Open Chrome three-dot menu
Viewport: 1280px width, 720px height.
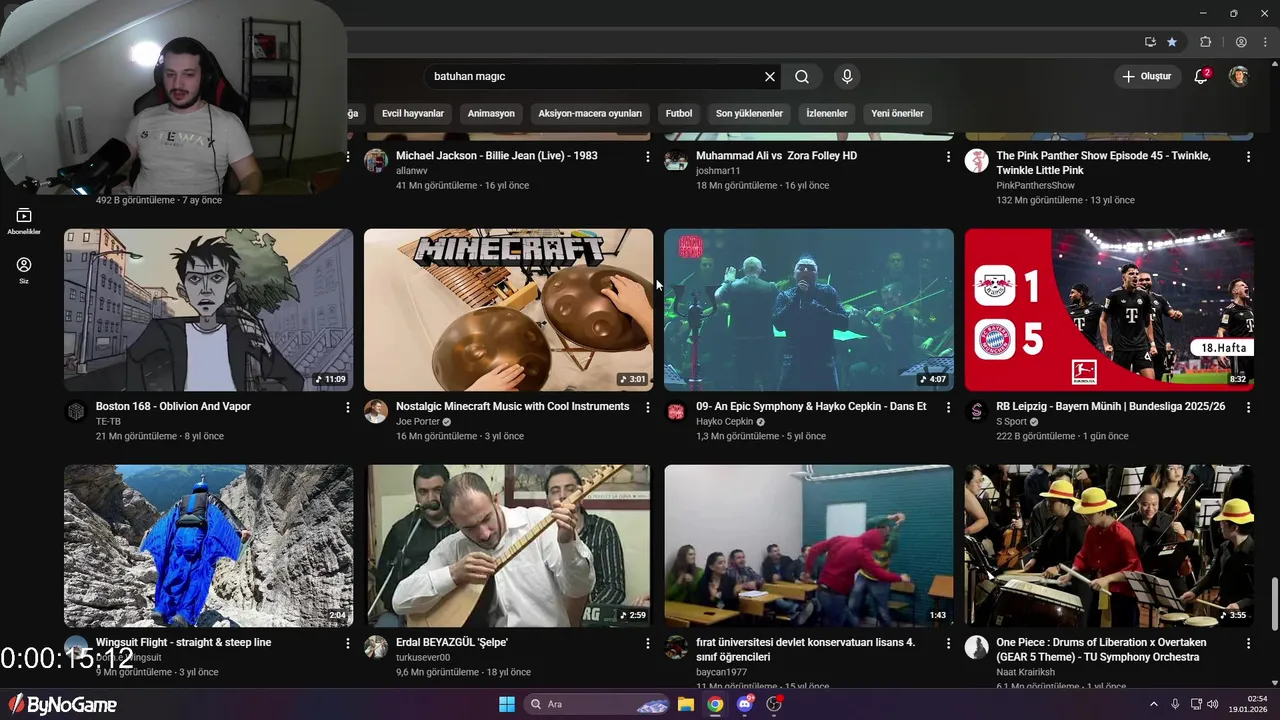click(1265, 42)
